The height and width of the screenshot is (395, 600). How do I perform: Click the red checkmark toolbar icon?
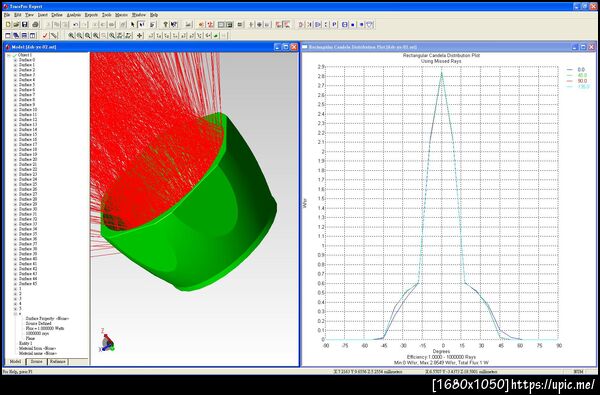click(45, 36)
